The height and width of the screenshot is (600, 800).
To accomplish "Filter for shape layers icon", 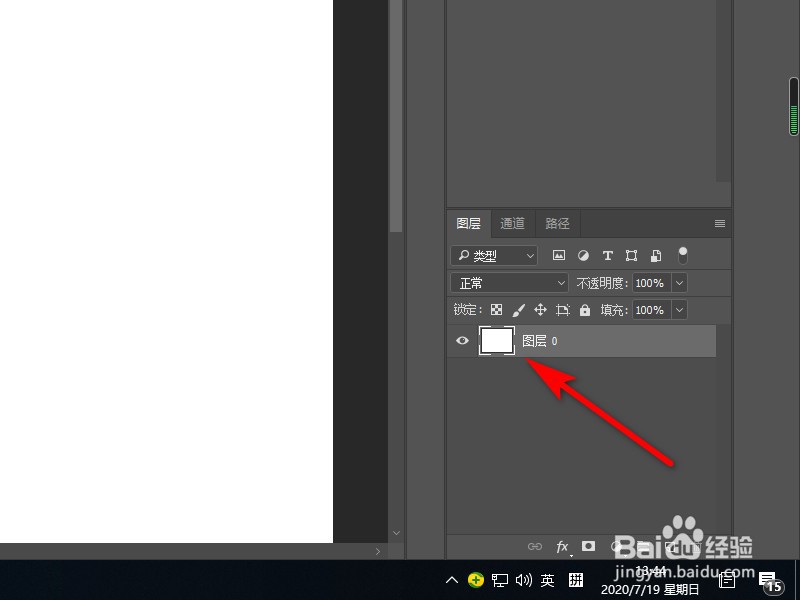I will click(x=632, y=256).
